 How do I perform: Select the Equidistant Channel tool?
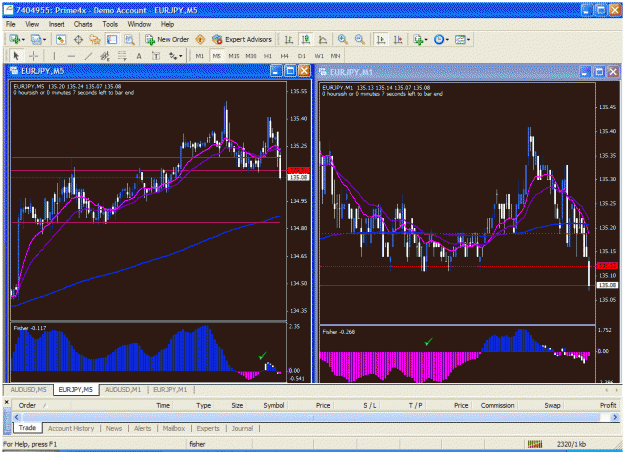[105, 56]
